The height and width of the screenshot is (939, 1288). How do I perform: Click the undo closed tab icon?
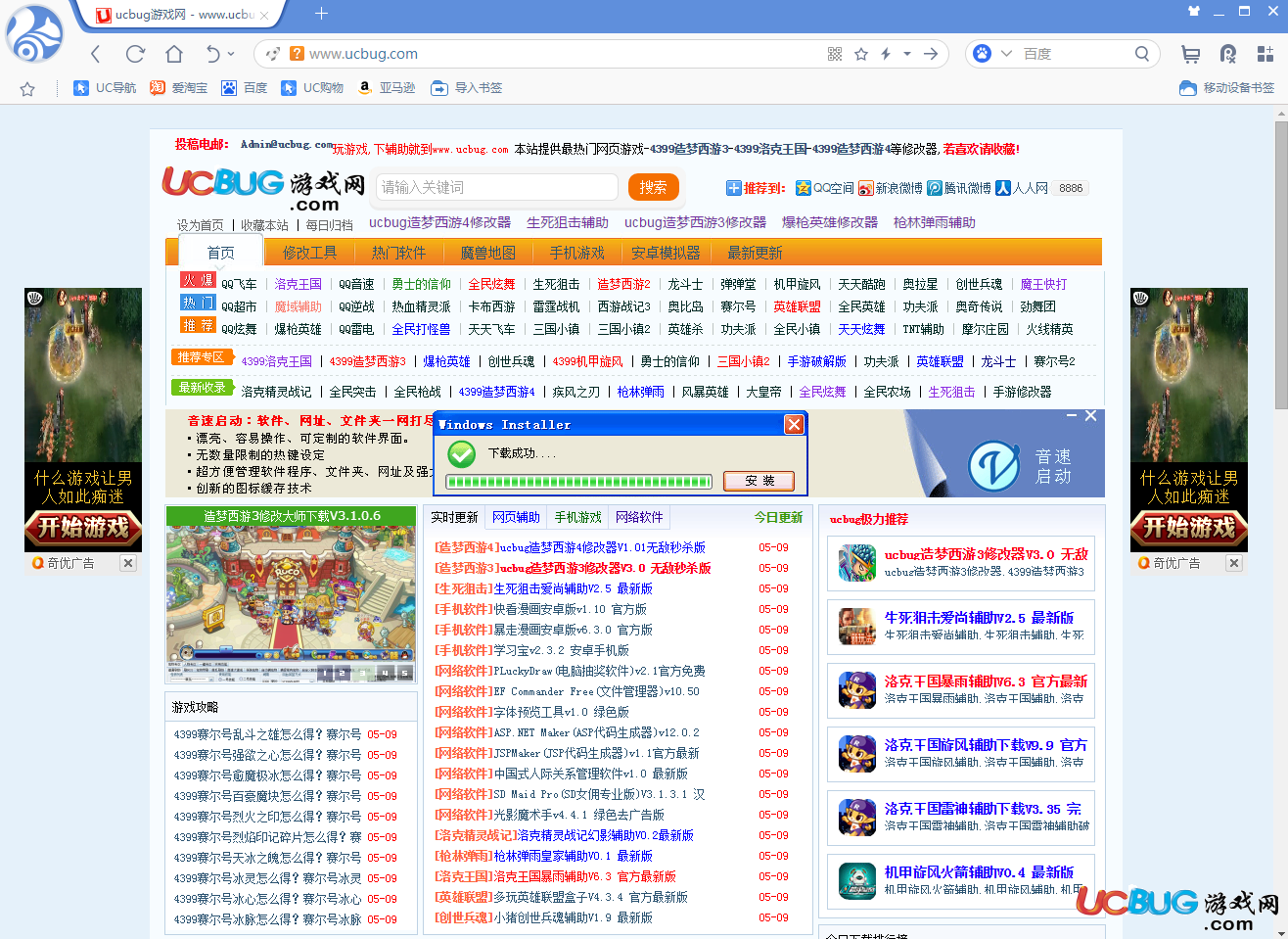pos(212,54)
